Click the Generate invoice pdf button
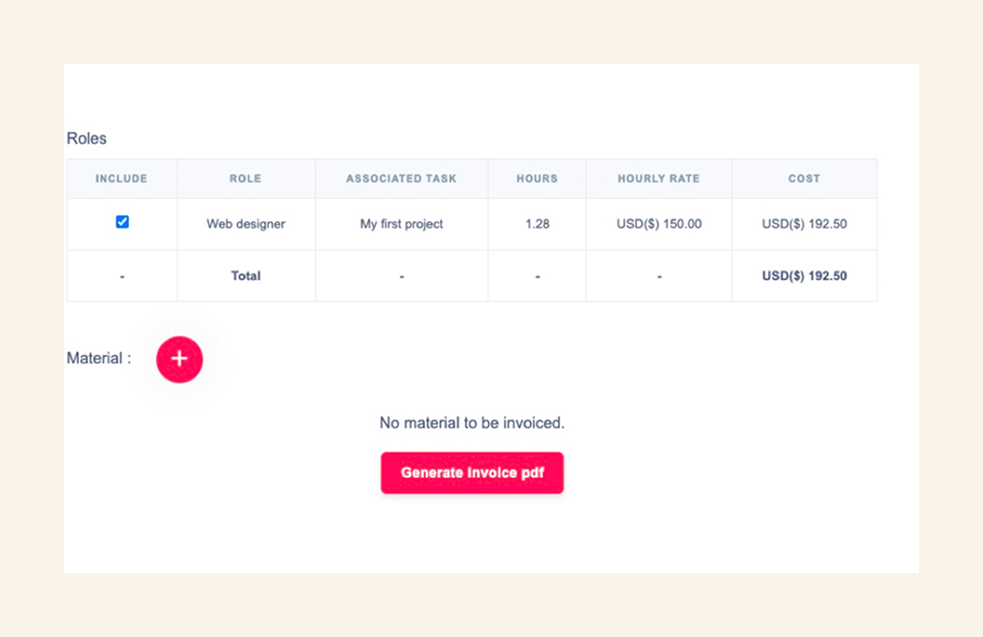The image size is (983, 637). [x=472, y=472]
